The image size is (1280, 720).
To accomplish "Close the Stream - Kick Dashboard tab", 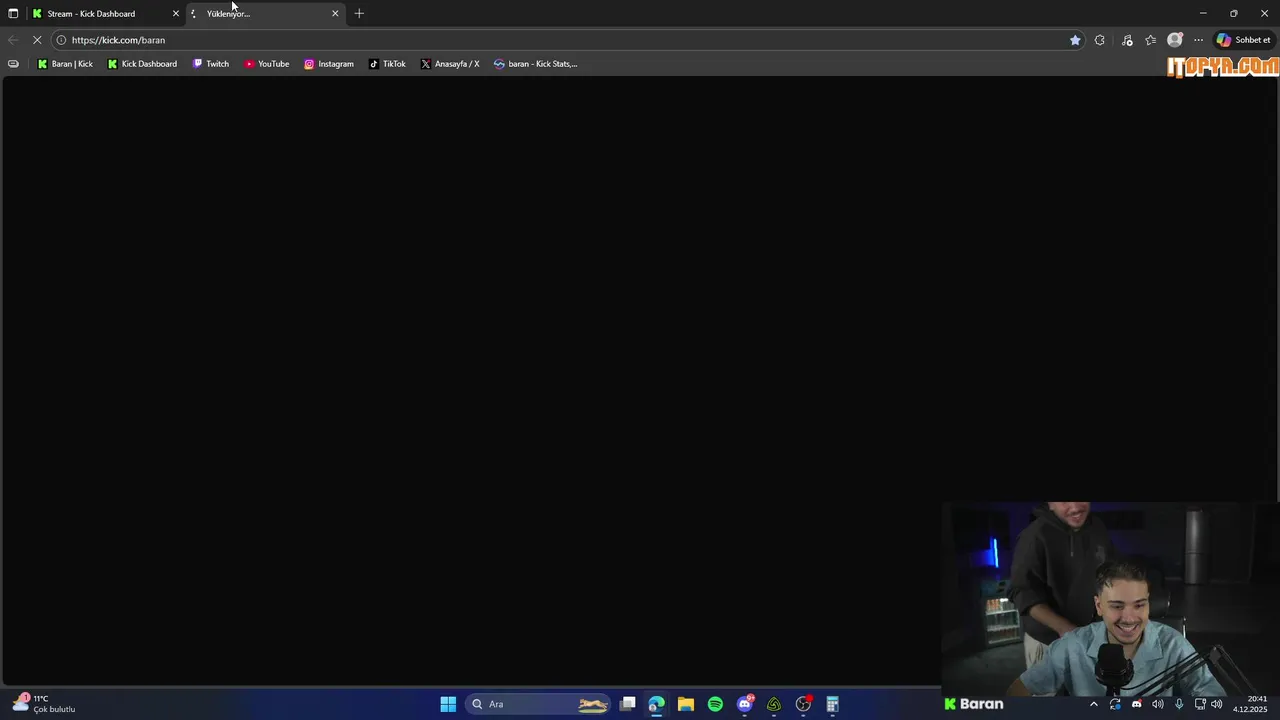I will click(x=176, y=13).
